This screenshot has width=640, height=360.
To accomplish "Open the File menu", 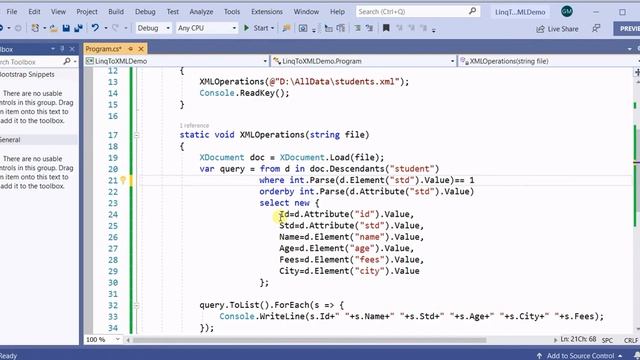I will [12, 11].
